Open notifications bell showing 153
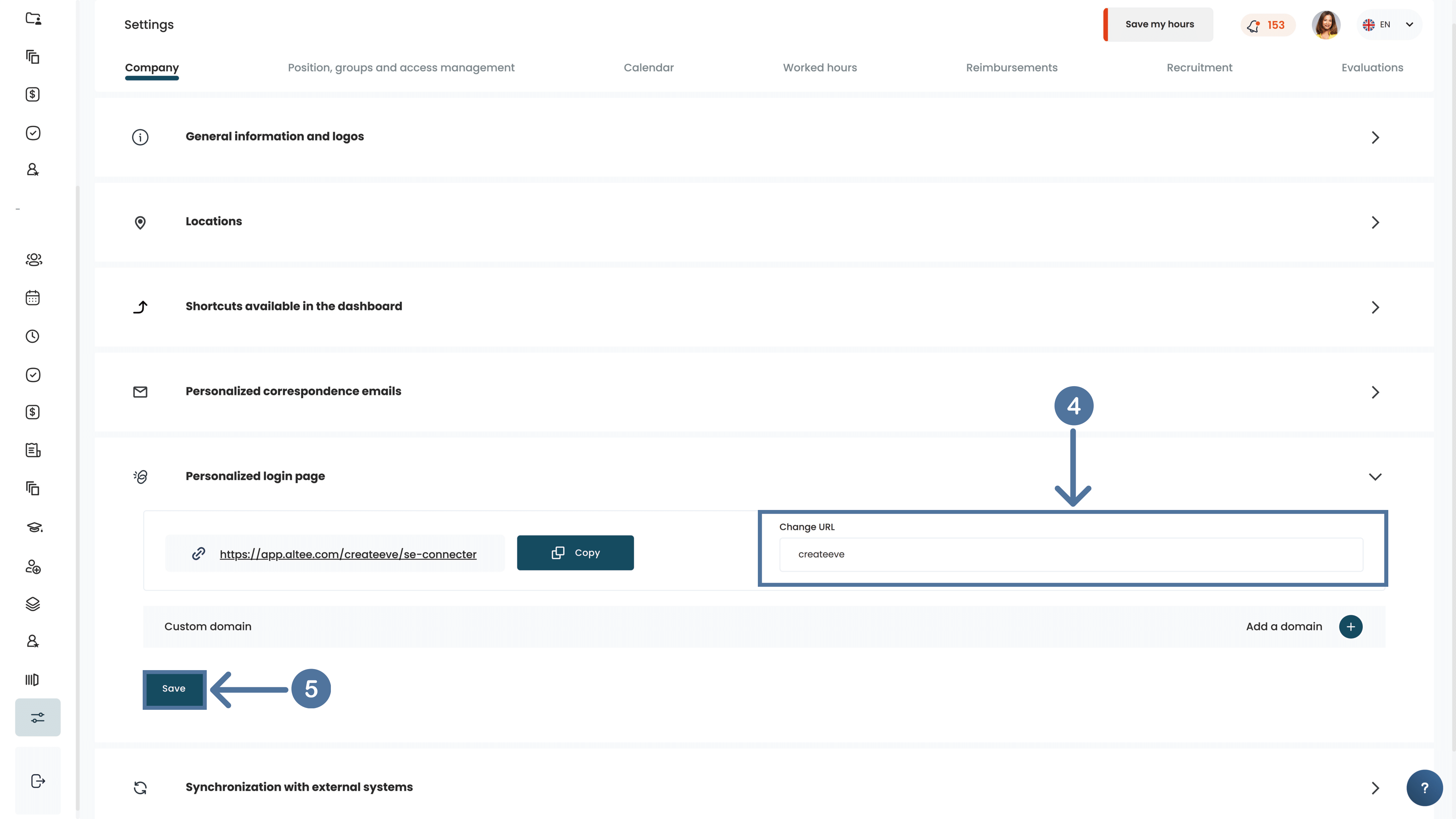 pyautogui.click(x=1268, y=25)
